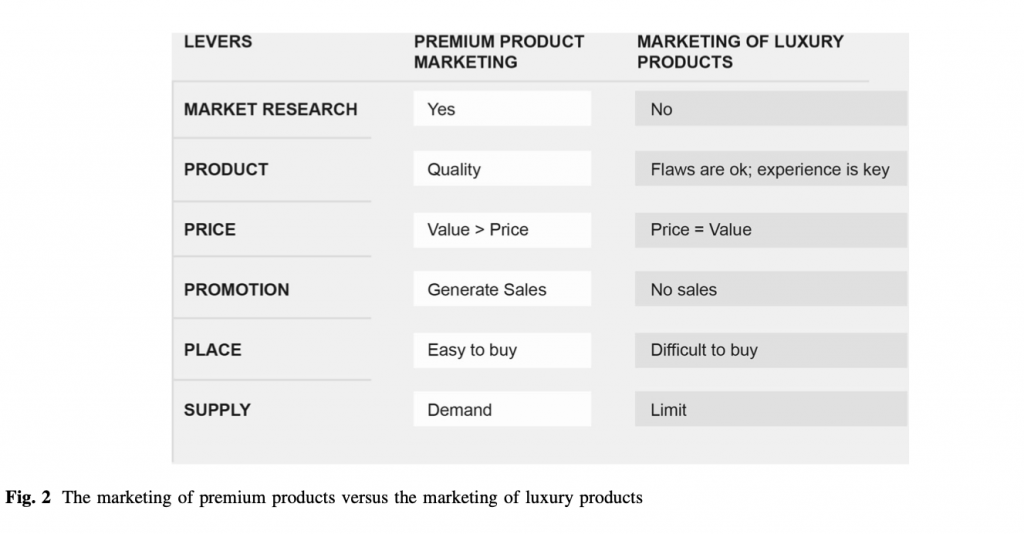Click the 'Quality' cell
1024x534 pixels.
pyautogui.click(x=502, y=168)
